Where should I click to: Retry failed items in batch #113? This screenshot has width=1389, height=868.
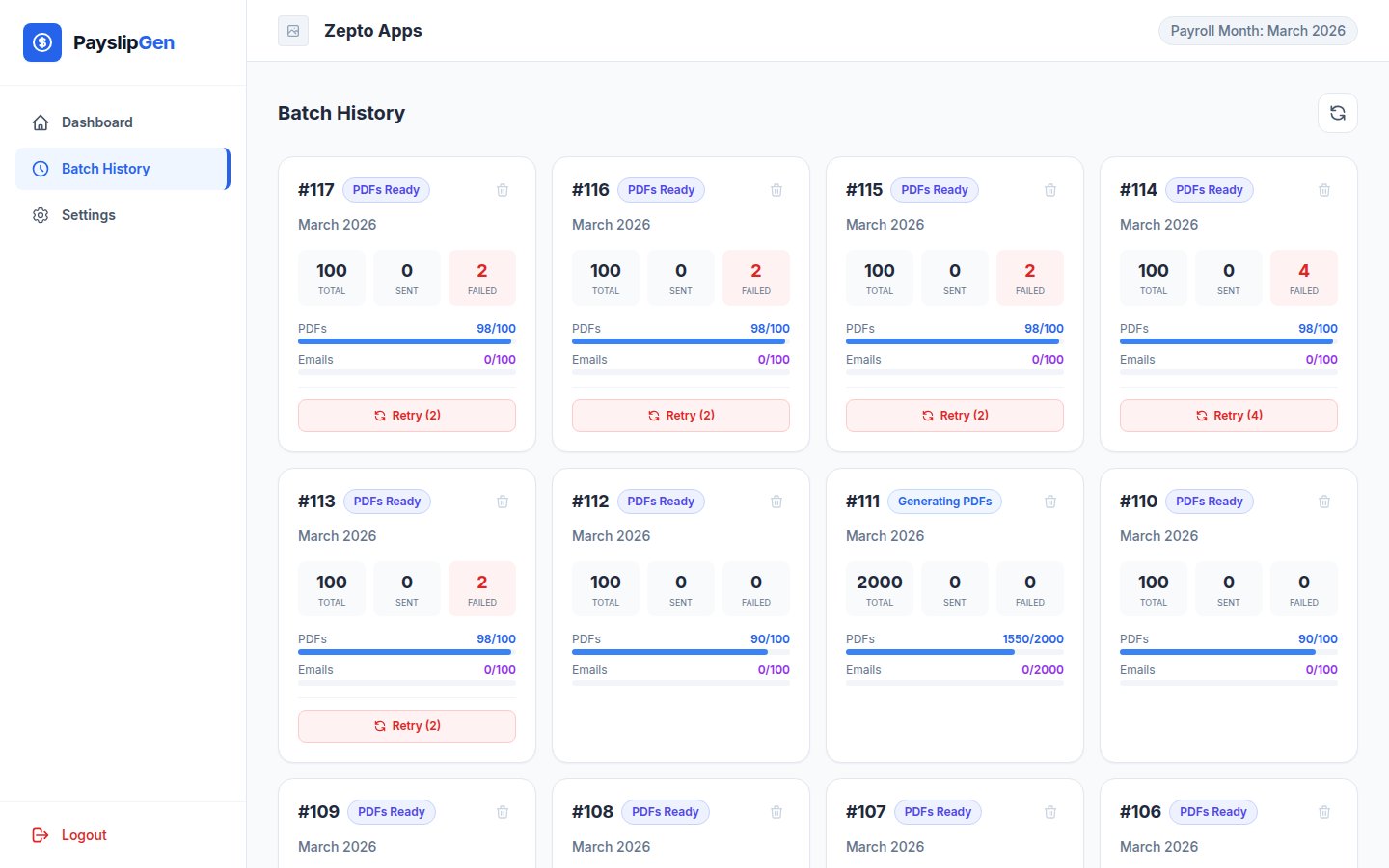click(x=407, y=726)
